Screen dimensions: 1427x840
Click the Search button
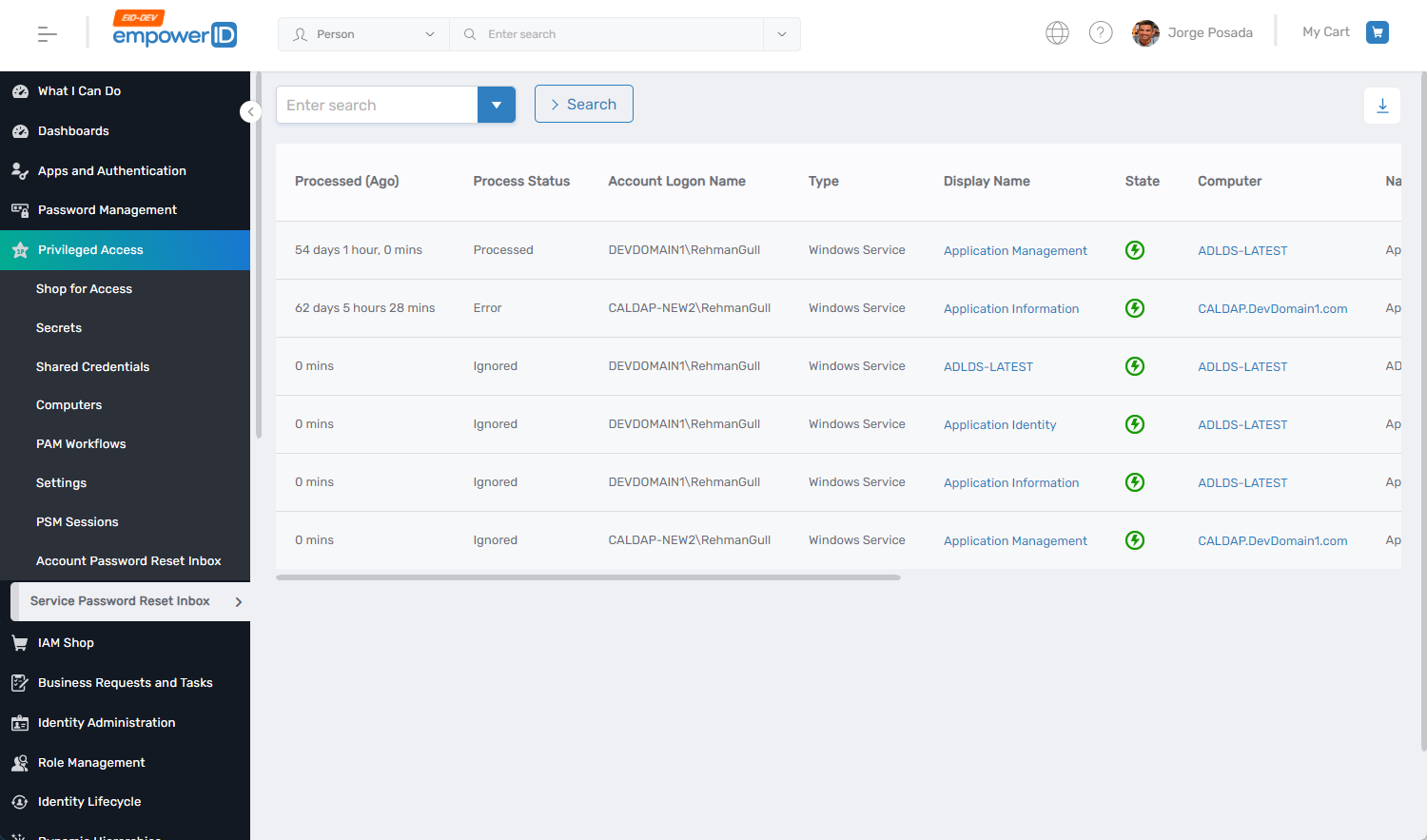point(583,104)
